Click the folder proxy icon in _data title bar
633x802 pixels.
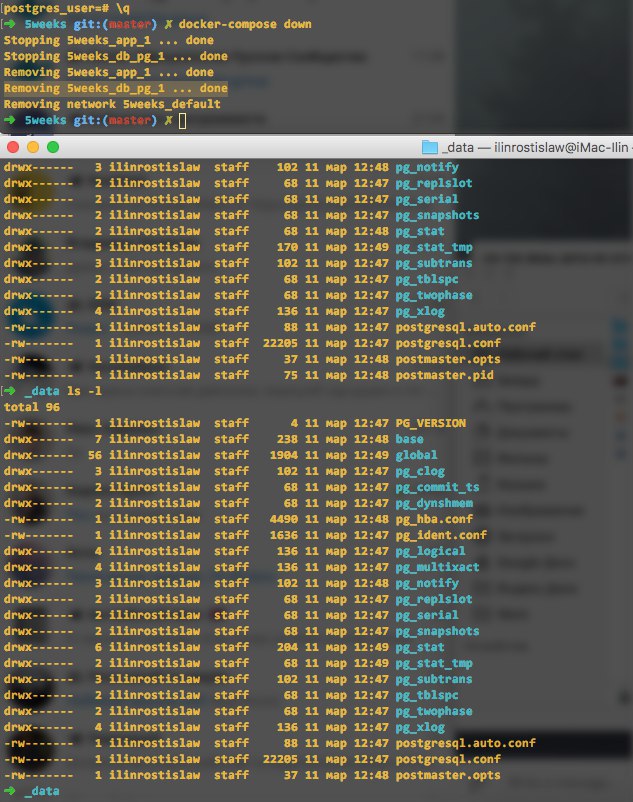pos(429,147)
